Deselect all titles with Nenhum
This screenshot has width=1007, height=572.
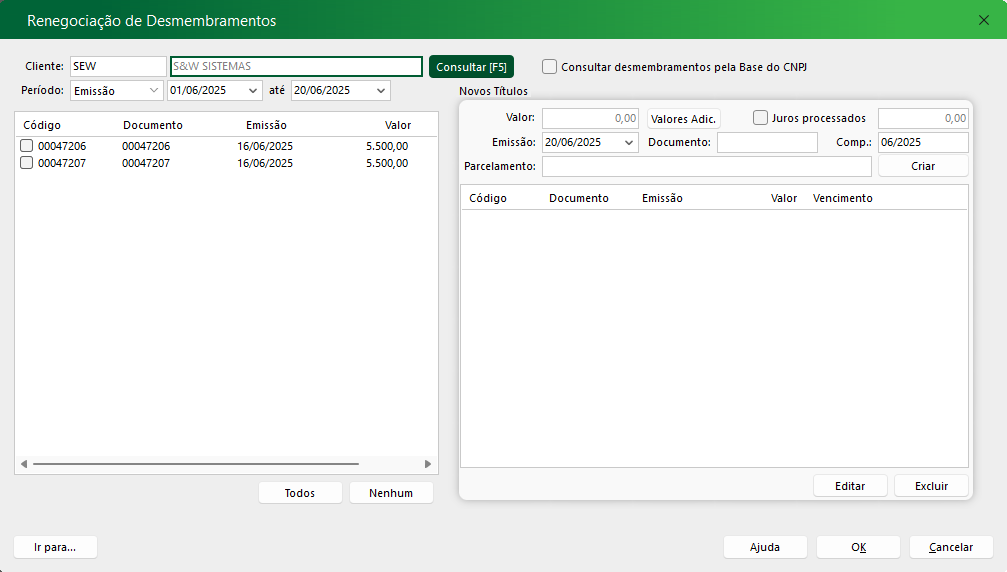391,493
